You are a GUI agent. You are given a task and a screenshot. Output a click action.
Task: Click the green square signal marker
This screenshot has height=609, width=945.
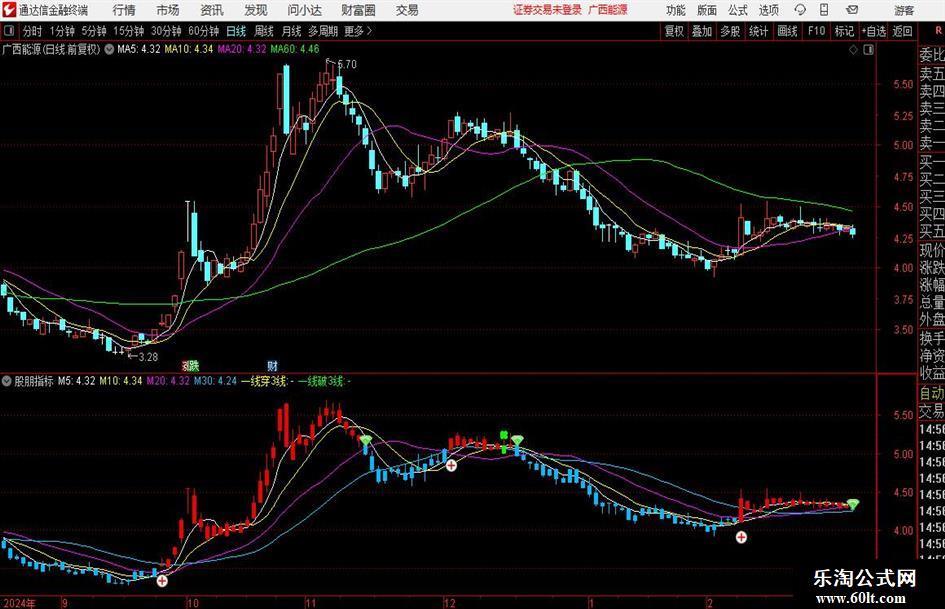click(504, 435)
